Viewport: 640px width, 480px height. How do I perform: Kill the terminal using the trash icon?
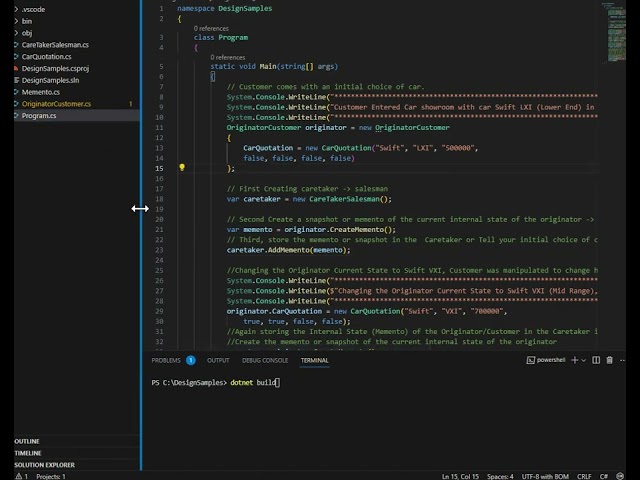pyautogui.click(x=609, y=360)
